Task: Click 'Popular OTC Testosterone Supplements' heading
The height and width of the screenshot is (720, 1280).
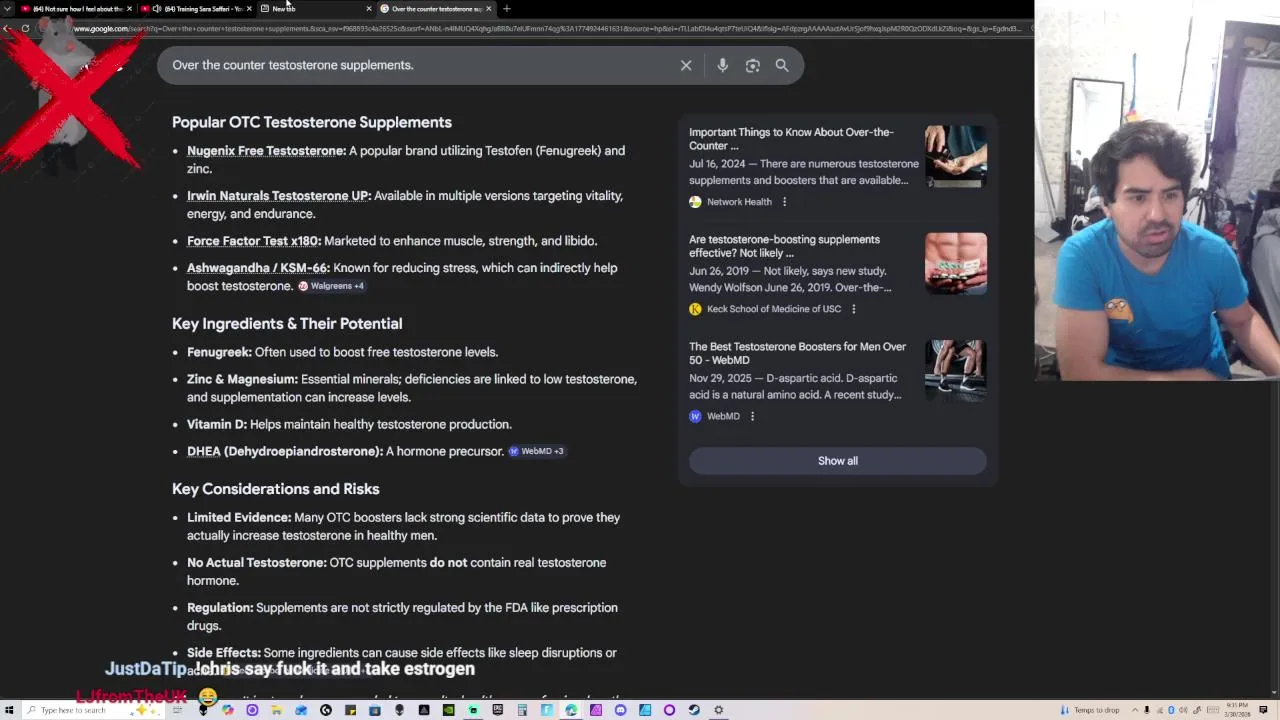Action: coord(312,122)
